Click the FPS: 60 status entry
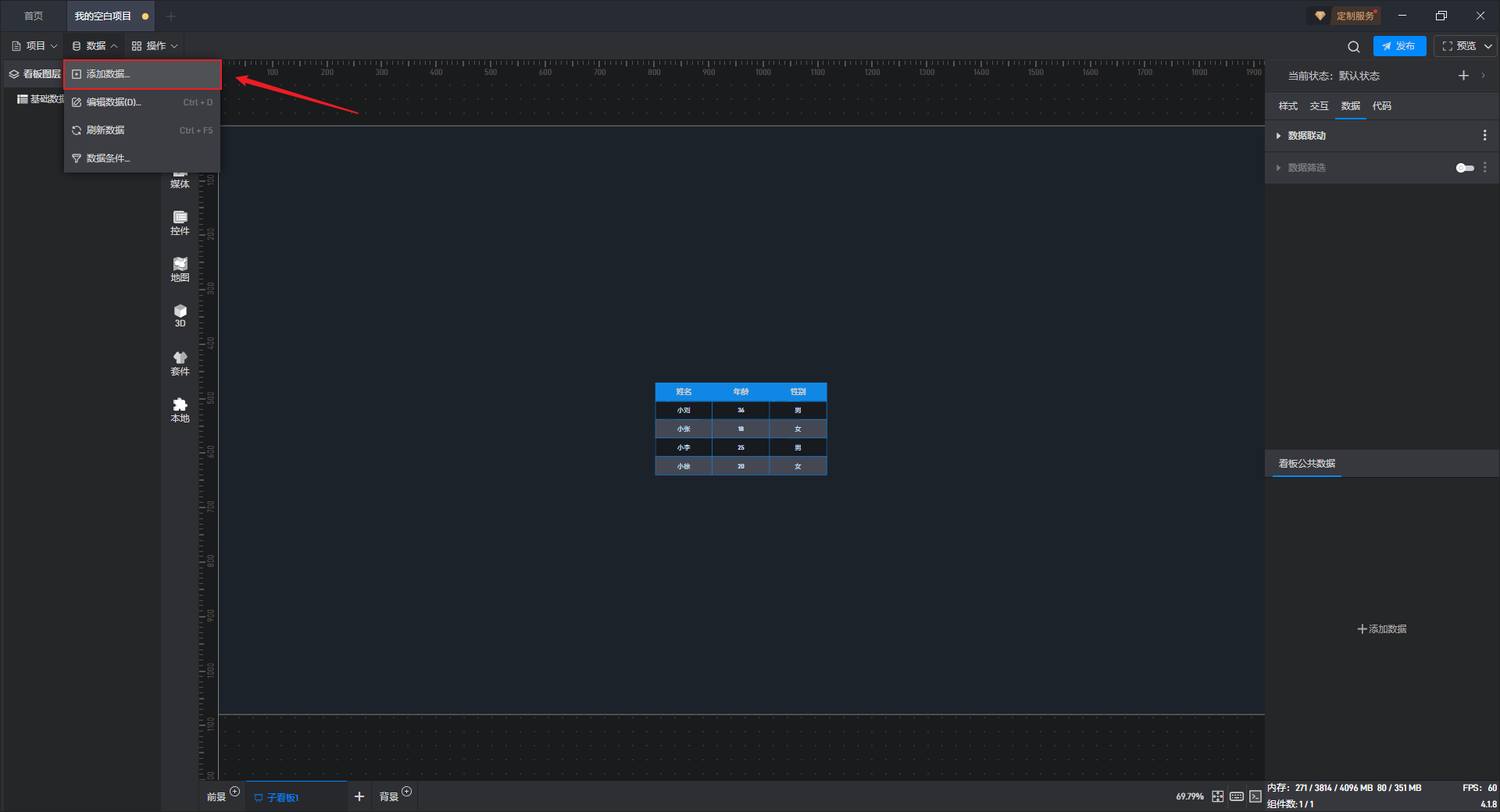1500x812 pixels. pyautogui.click(x=1479, y=788)
